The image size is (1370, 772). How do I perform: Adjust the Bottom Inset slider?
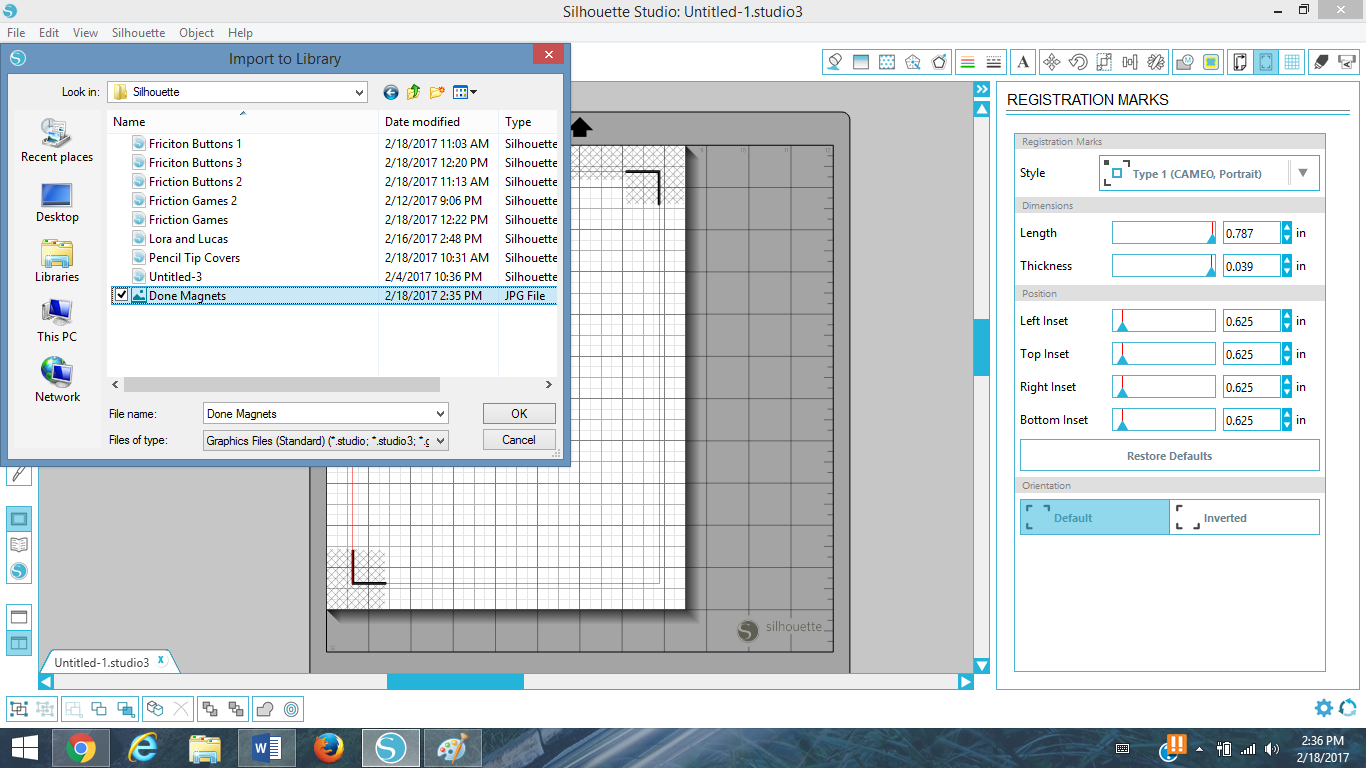pos(1164,420)
